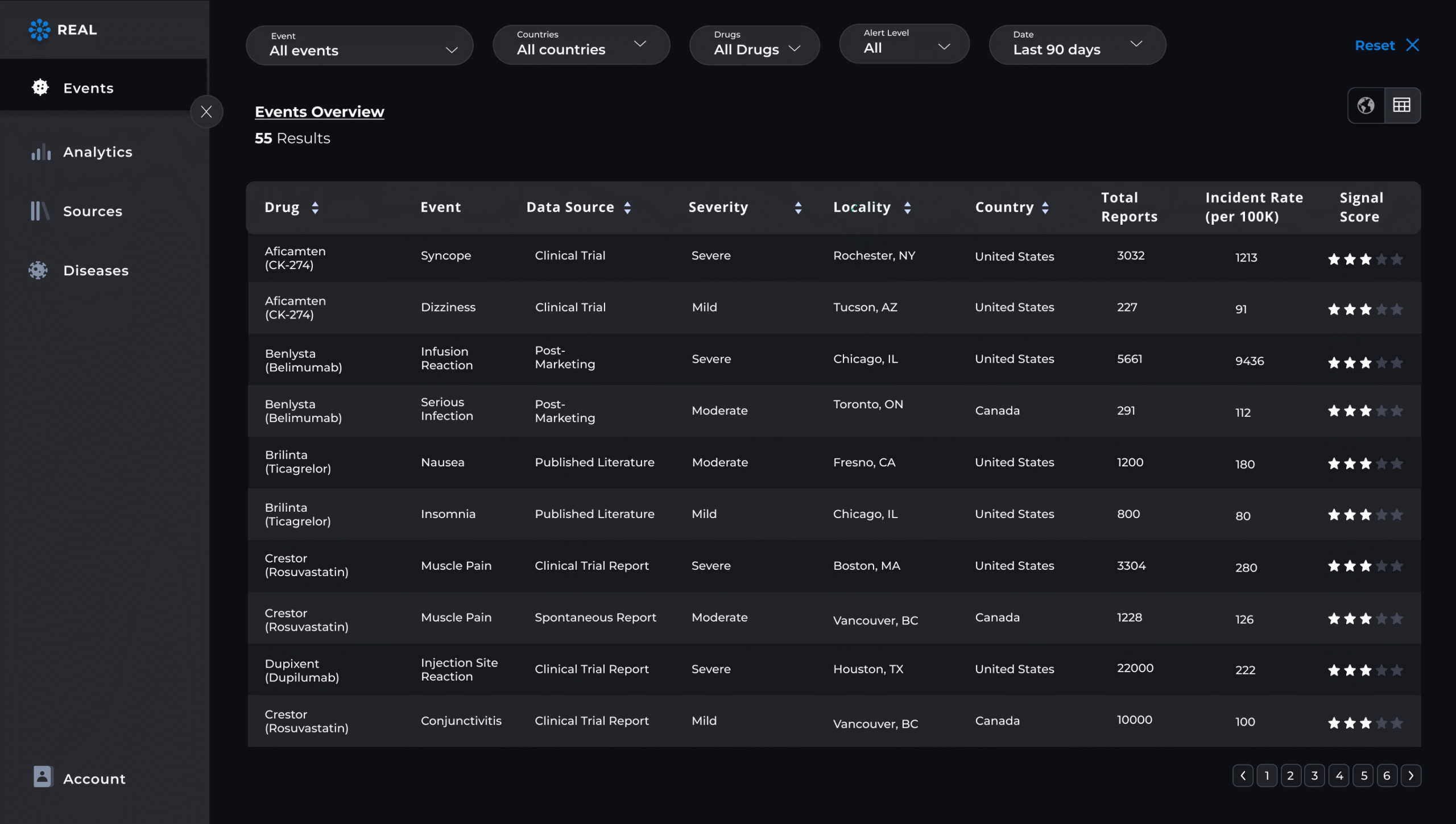1456x824 pixels.
Task: Open the Diseases section
Action: click(x=96, y=270)
